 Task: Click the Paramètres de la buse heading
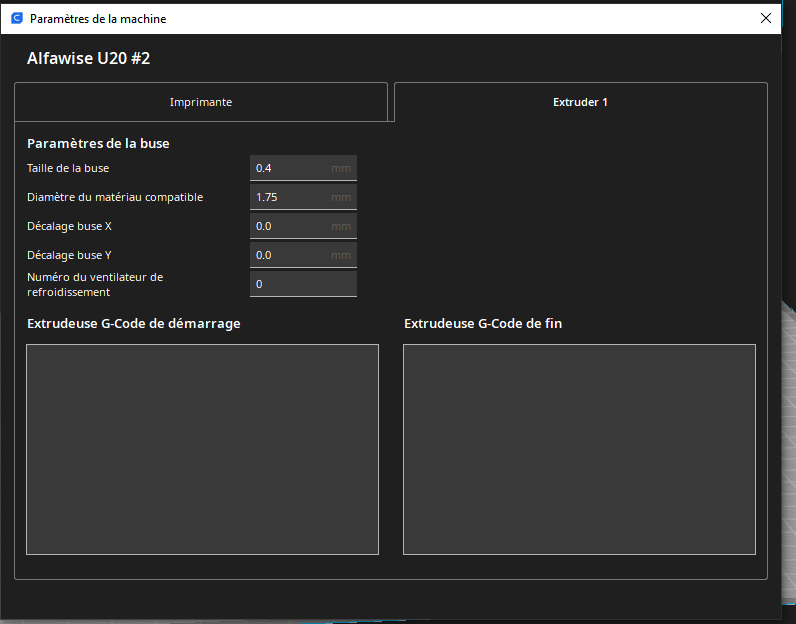click(98, 144)
